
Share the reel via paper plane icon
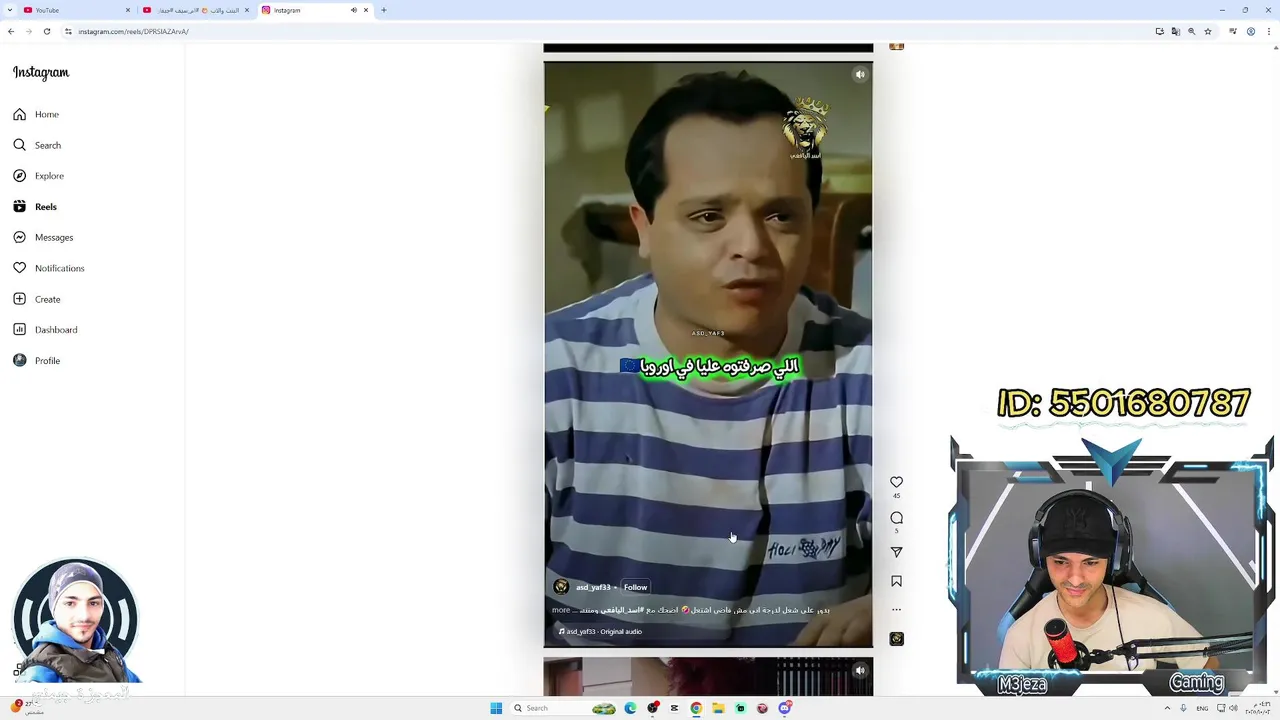point(896,552)
